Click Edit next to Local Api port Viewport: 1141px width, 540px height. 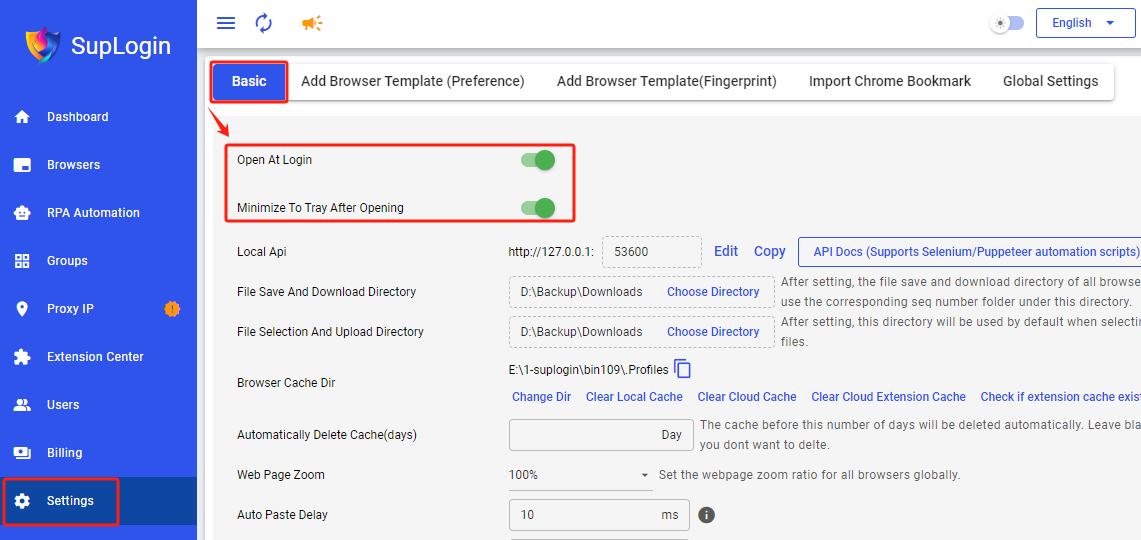point(726,252)
